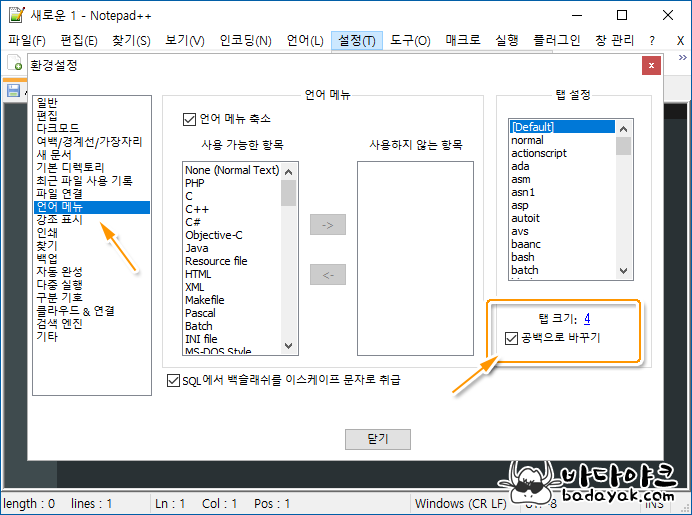This screenshot has height=515, width=692.
Task: Click the <- move left button
Action: click(328, 275)
